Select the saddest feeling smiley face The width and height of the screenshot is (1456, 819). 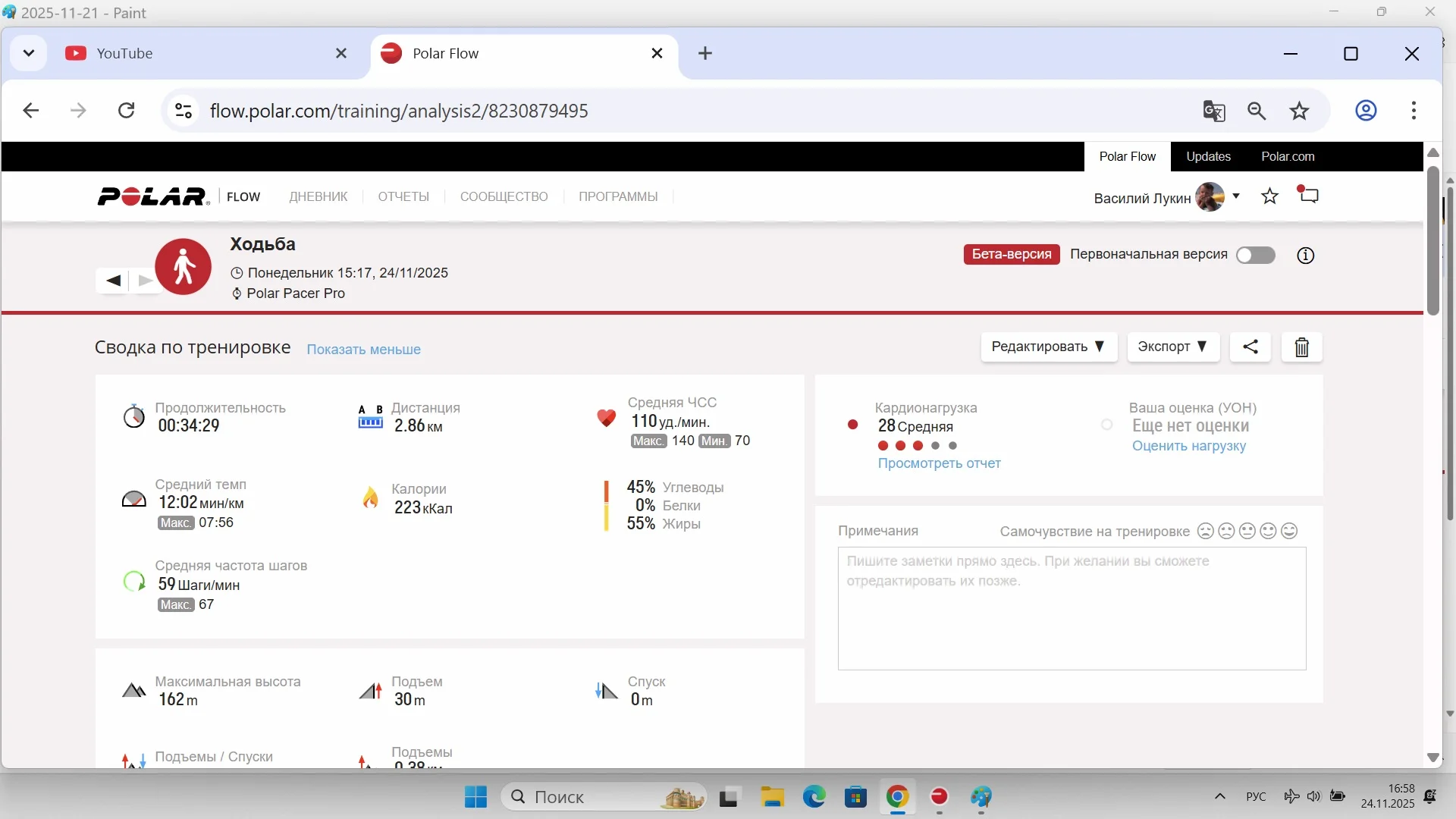tap(1206, 531)
